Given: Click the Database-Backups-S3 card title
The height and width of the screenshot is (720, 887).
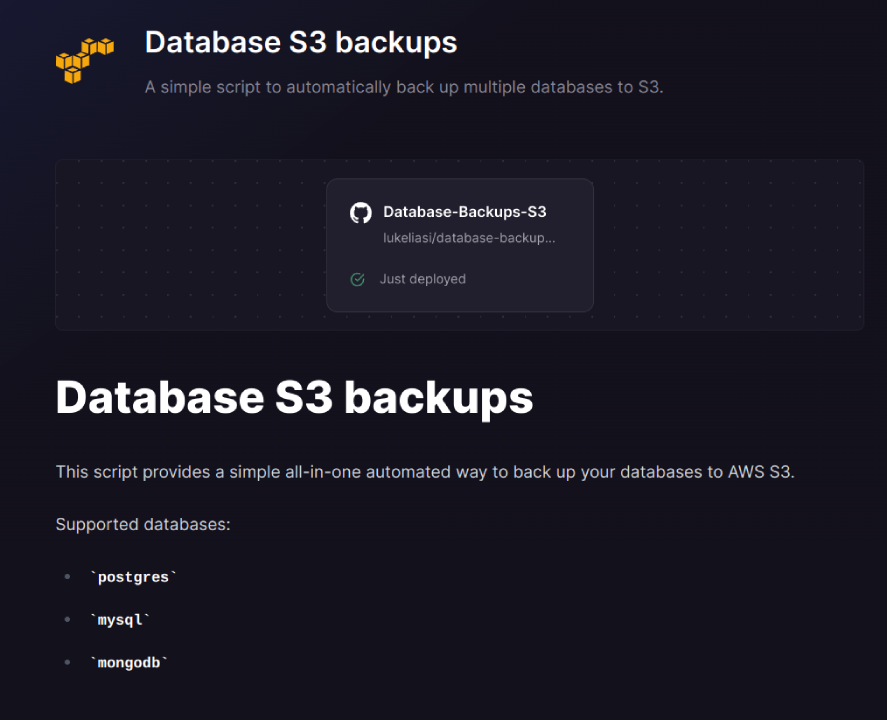Looking at the screenshot, I should [x=465, y=212].
